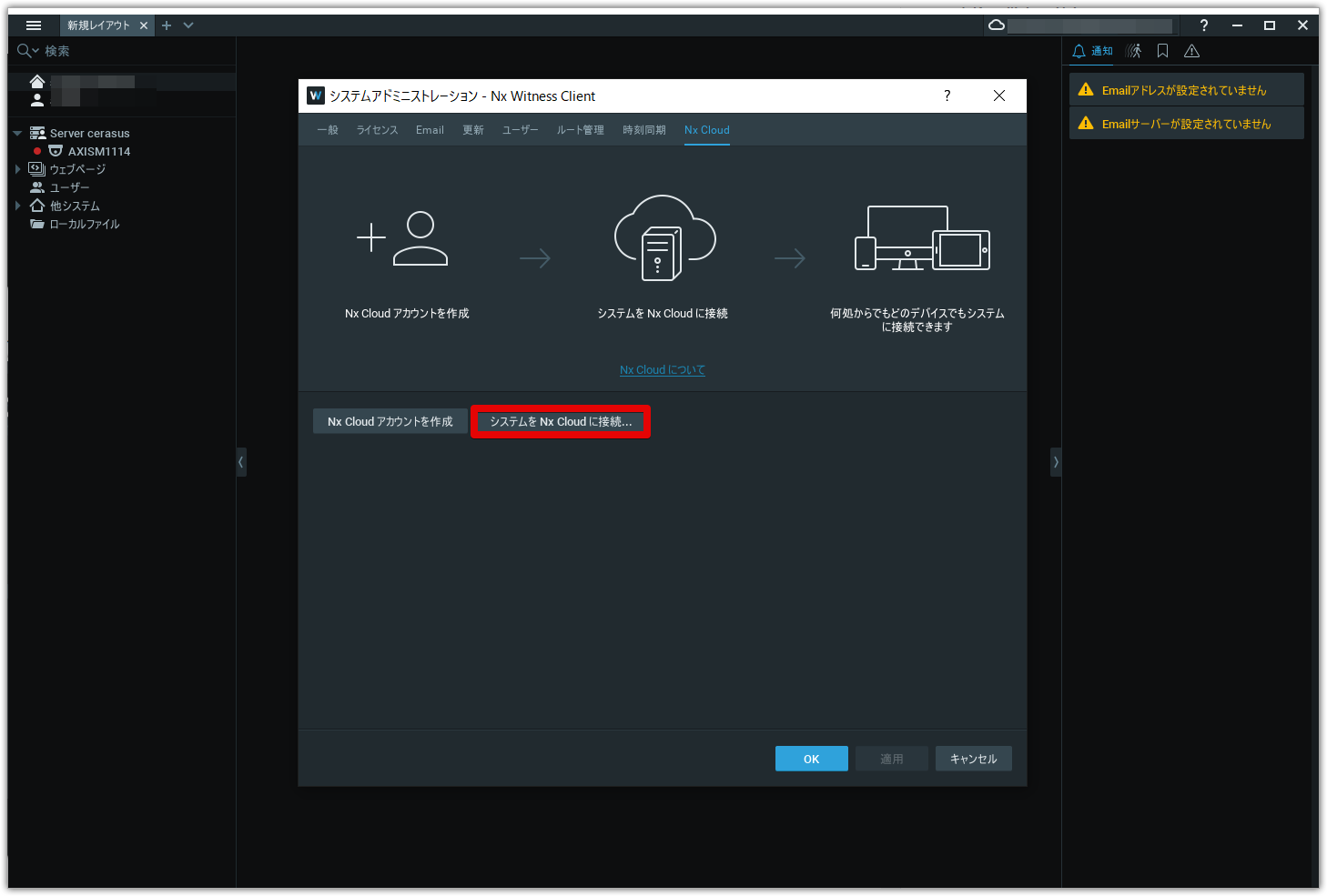Collapse the left resource panel handle
1327x896 pixels.
(x=241, y=462)
